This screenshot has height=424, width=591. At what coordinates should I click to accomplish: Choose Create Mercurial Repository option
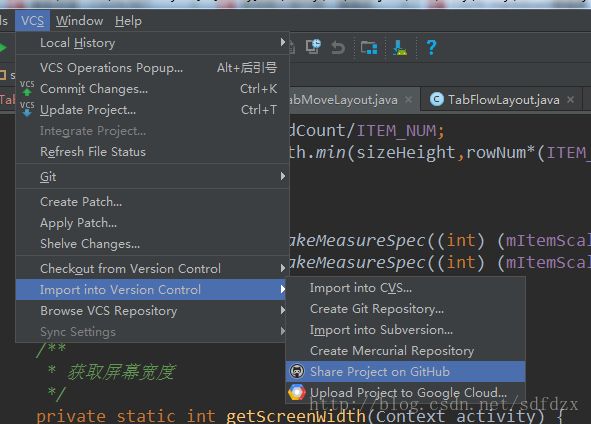point(406,351)
